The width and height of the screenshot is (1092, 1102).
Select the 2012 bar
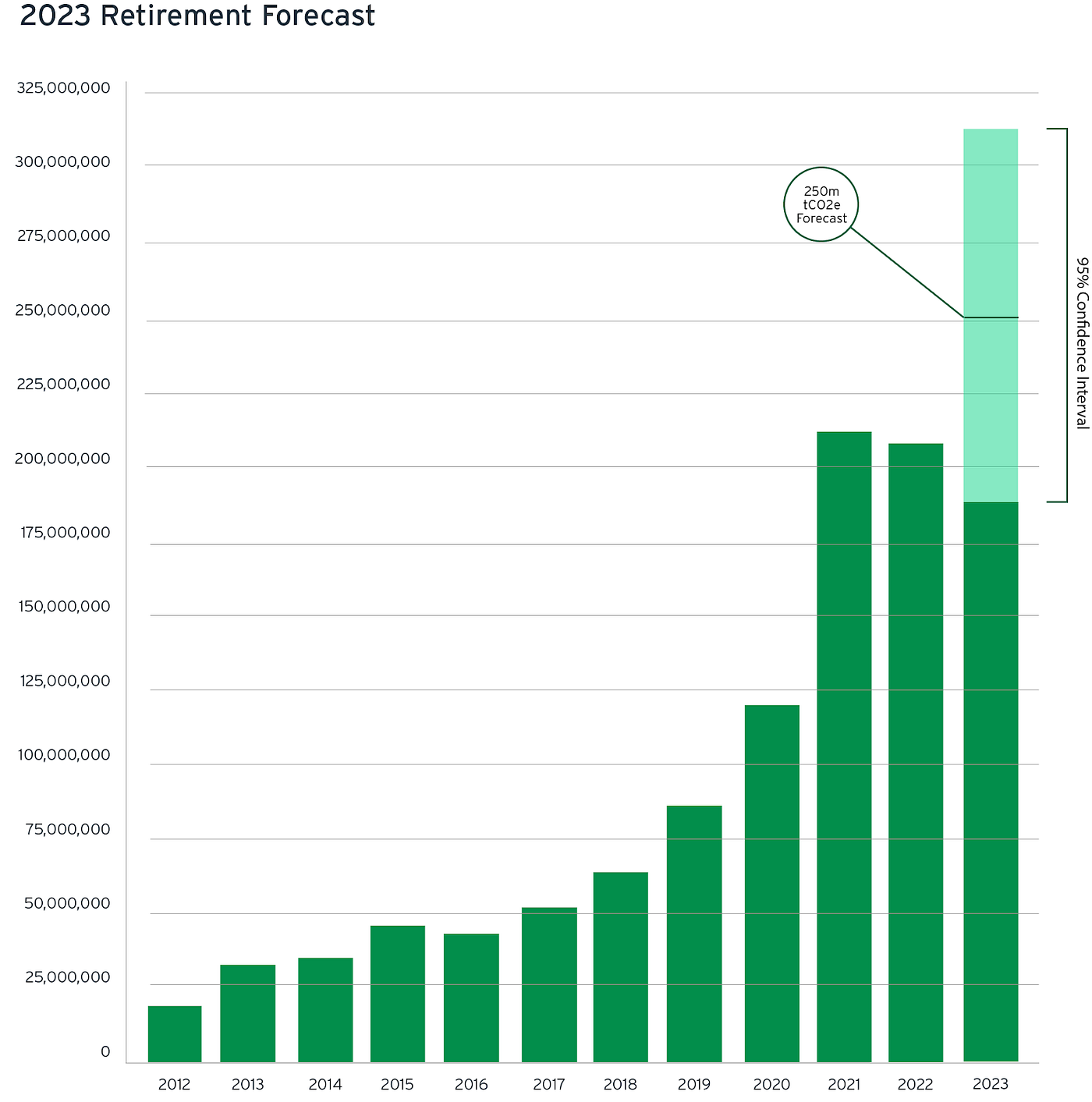(175, 1034)
